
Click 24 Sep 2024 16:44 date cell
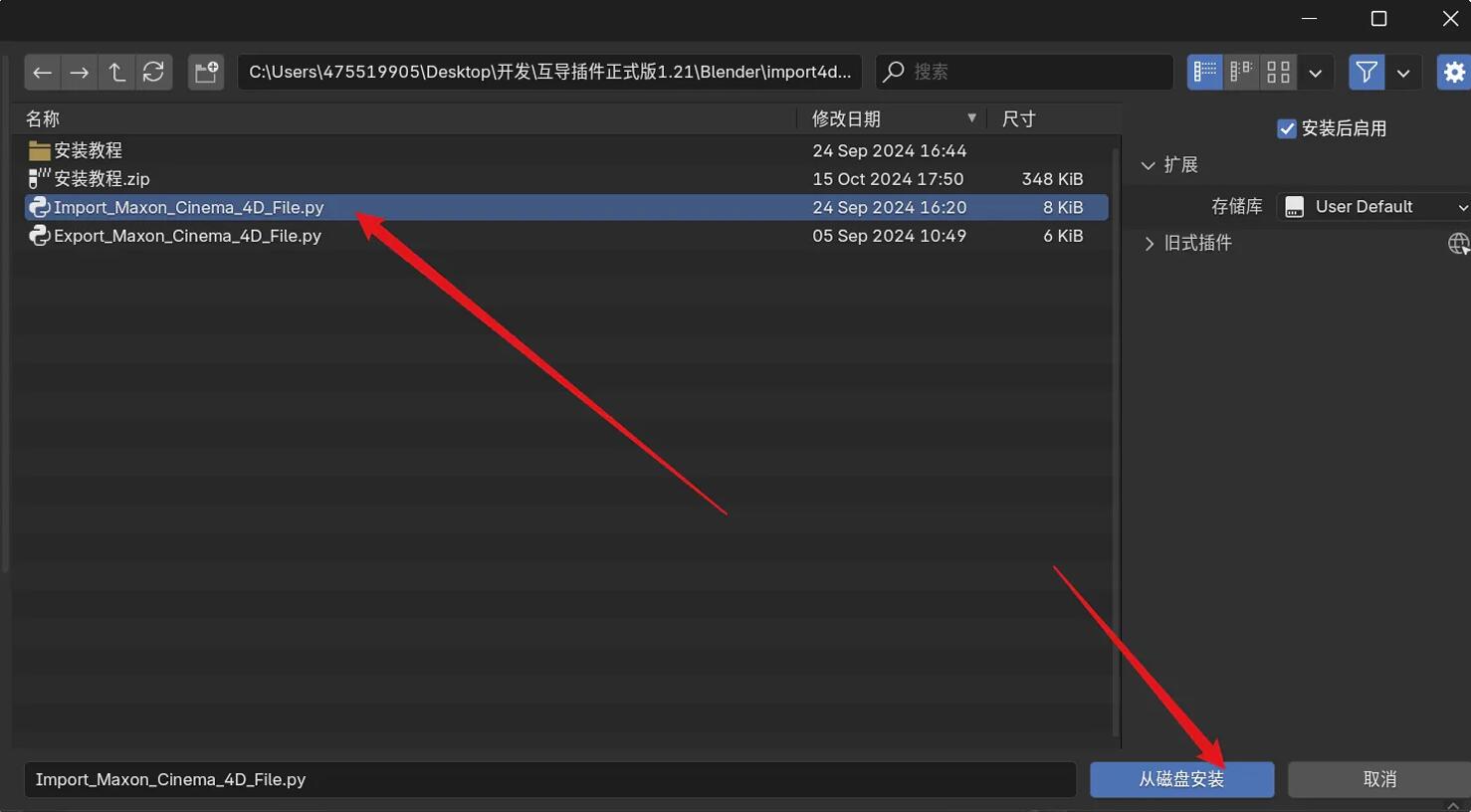click(x=889, y=150)
